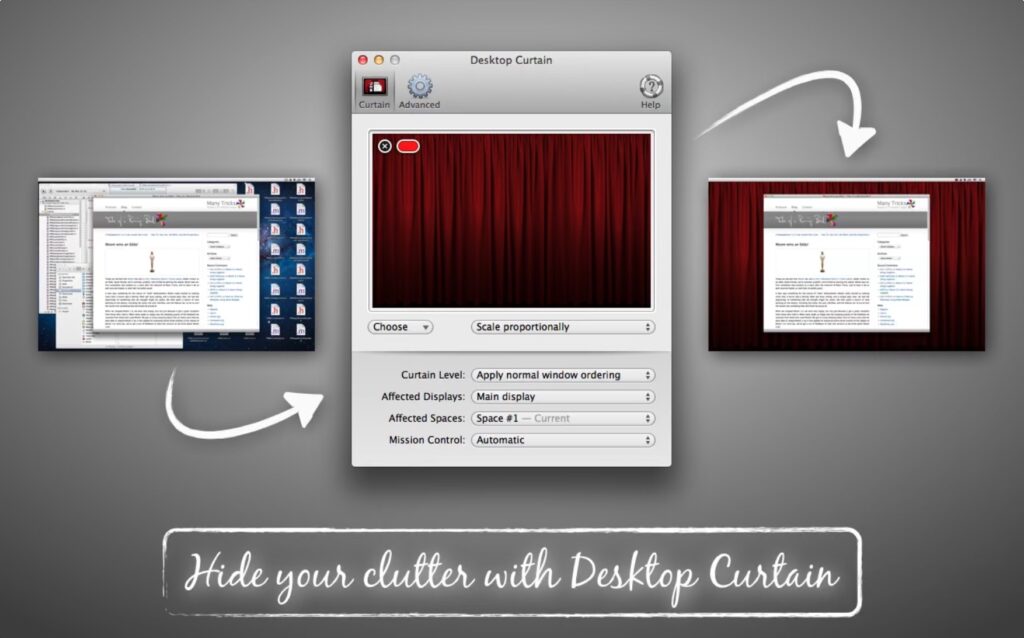The height and width of the screenshot is (638, 1024).
Task: Open the Choose image dropdown
Action: (399, 327)
